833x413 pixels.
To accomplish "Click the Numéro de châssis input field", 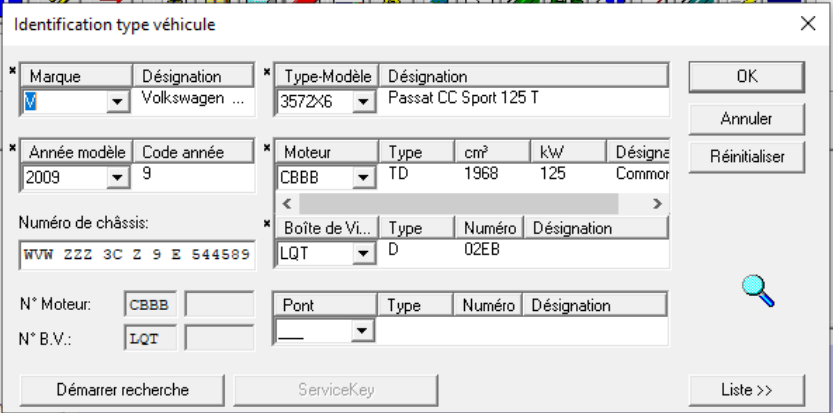I will coord(137,255).
